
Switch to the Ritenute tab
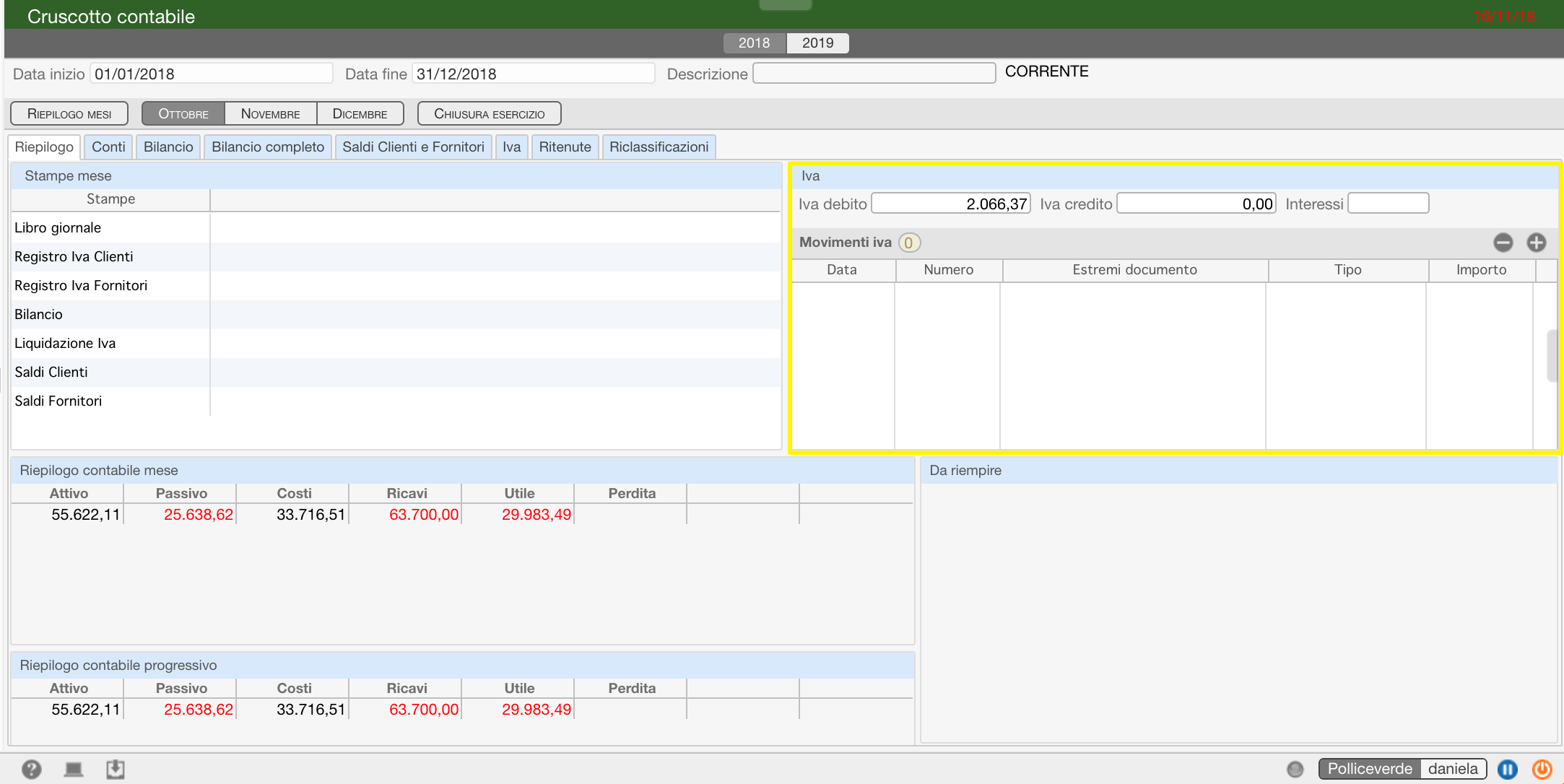click(565, 147)
